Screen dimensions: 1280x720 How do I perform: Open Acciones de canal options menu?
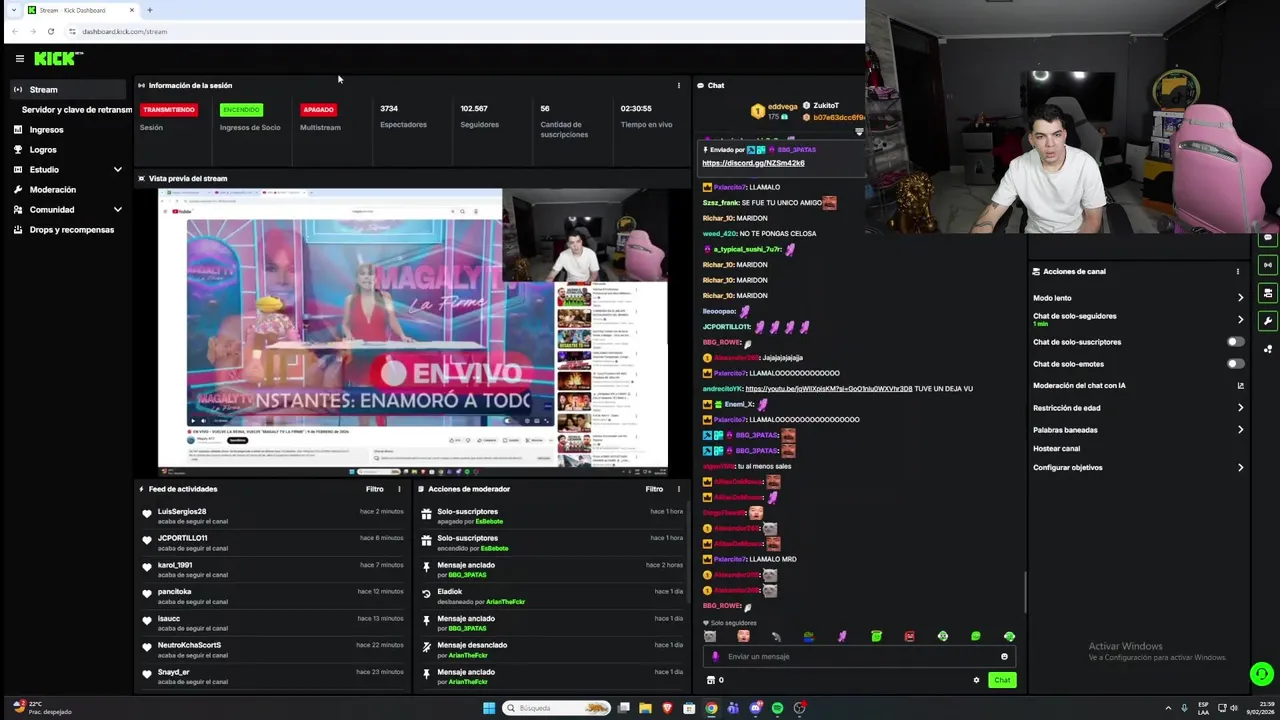[1237, 271]
